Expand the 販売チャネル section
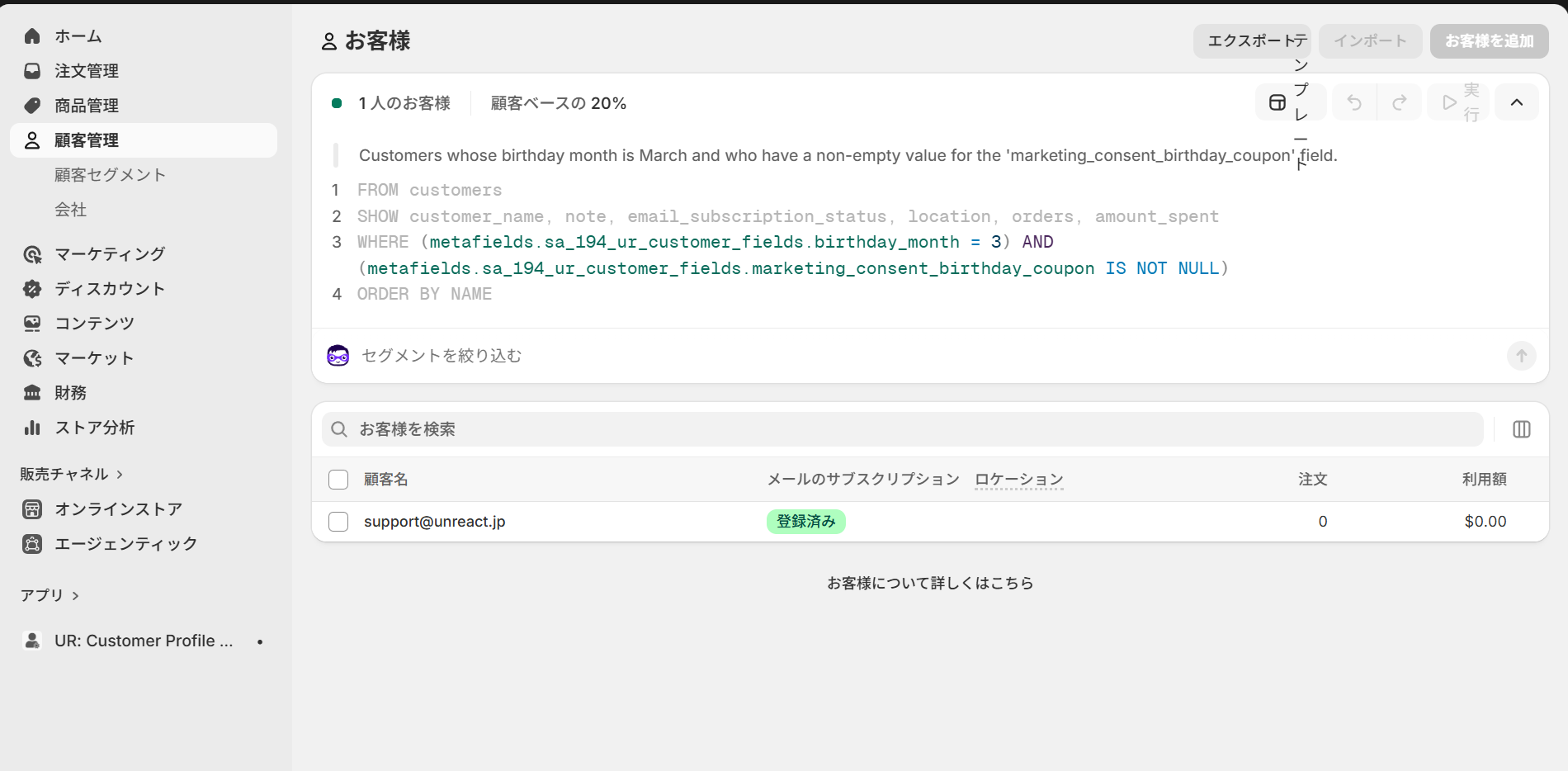Image resolution: width=1568 pixels, height=771 pixels. pyautogui.click(x=73, y=475)
